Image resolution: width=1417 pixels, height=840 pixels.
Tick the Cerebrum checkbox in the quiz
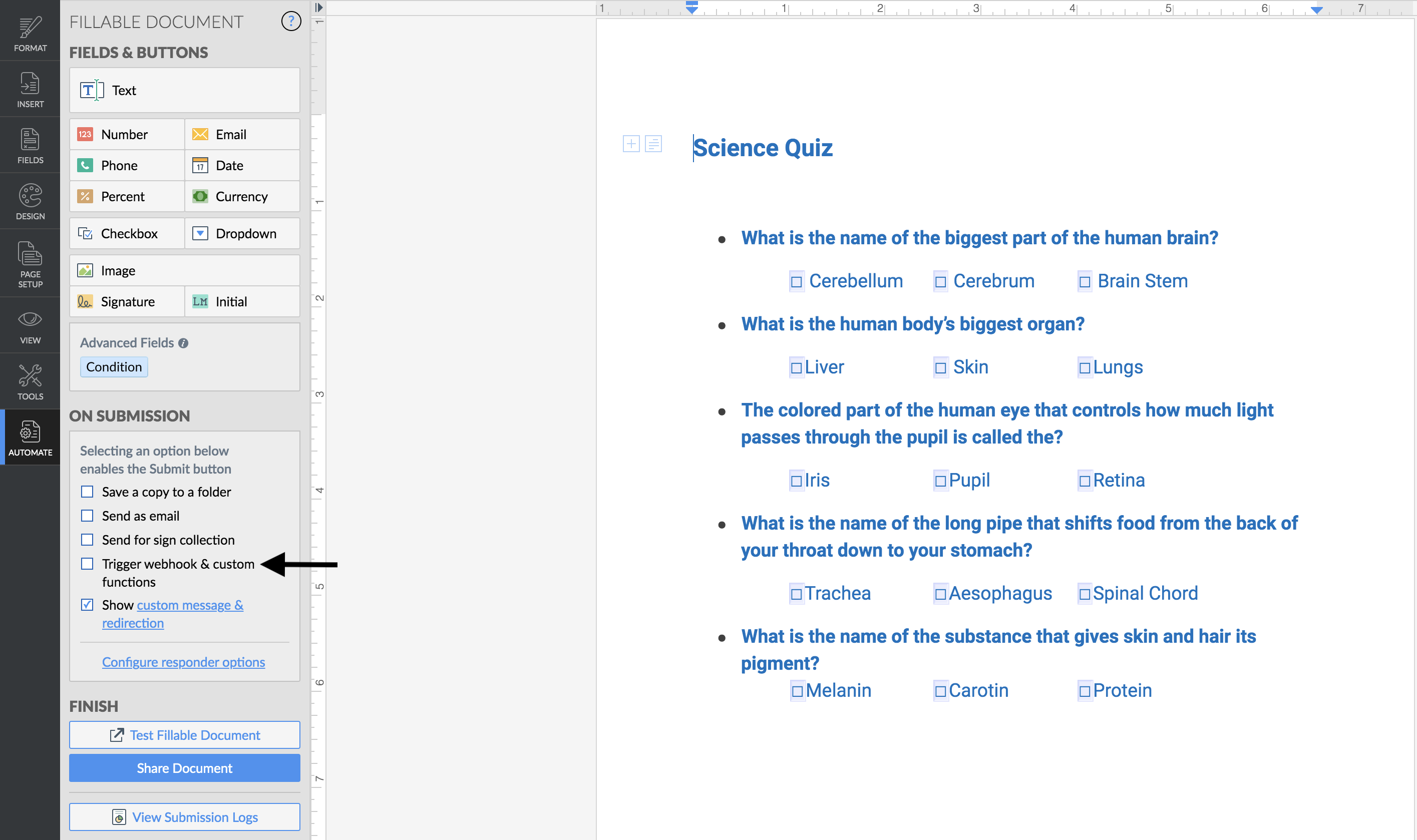940,282
